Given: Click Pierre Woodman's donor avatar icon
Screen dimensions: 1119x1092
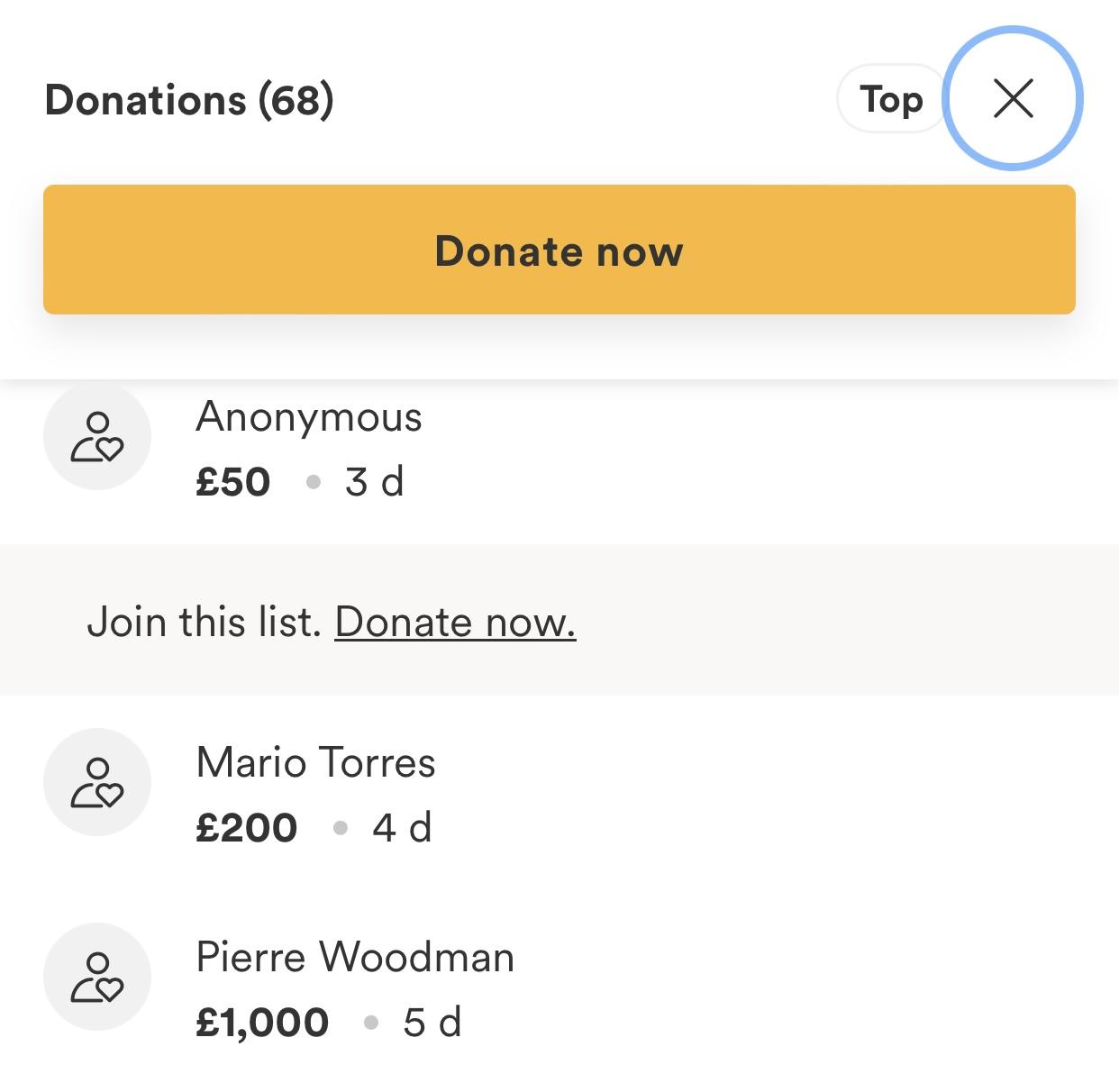Looking at the screenshot, I should coord(97,977).
